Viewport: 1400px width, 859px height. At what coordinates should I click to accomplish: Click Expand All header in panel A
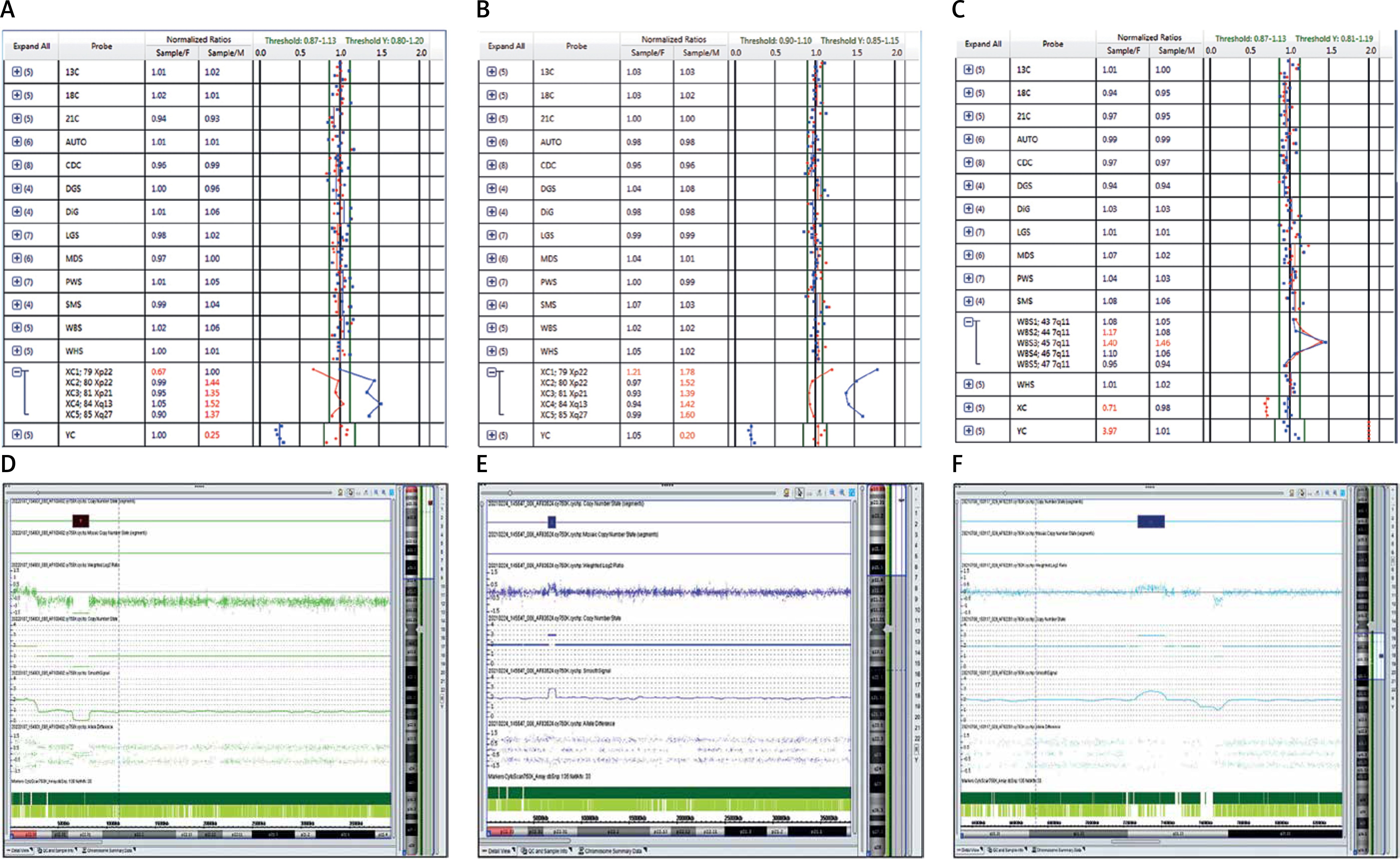pyautogui.click(x=31, y=46)
